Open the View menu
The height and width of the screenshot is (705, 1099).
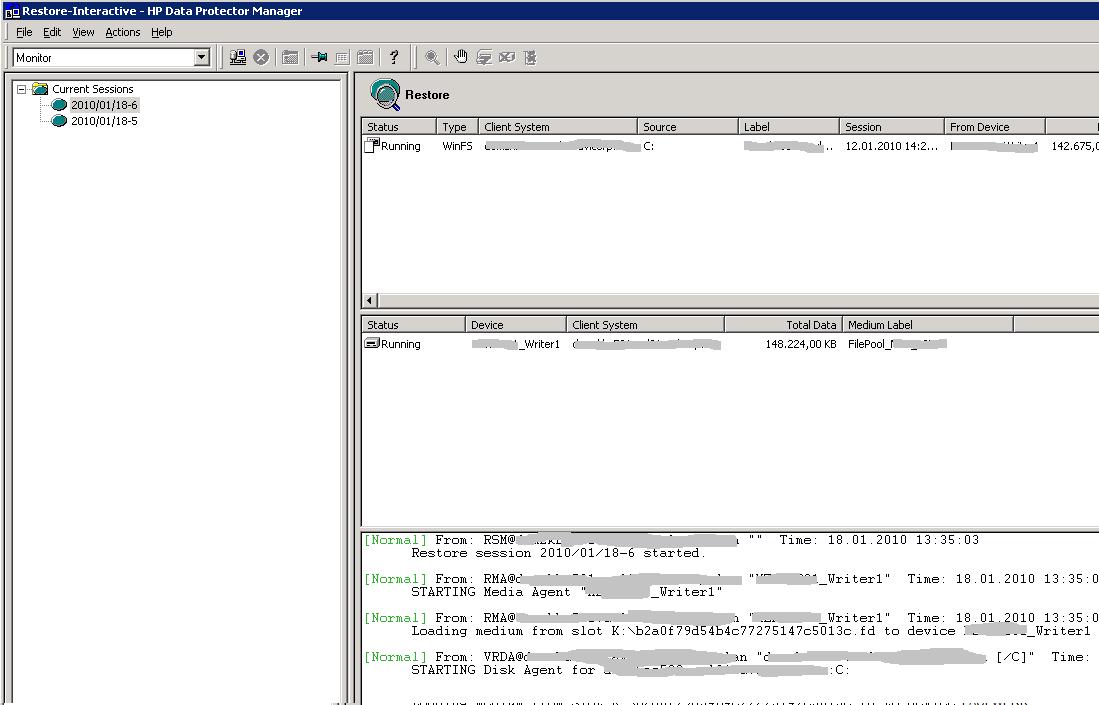click(x=83, y=32)
